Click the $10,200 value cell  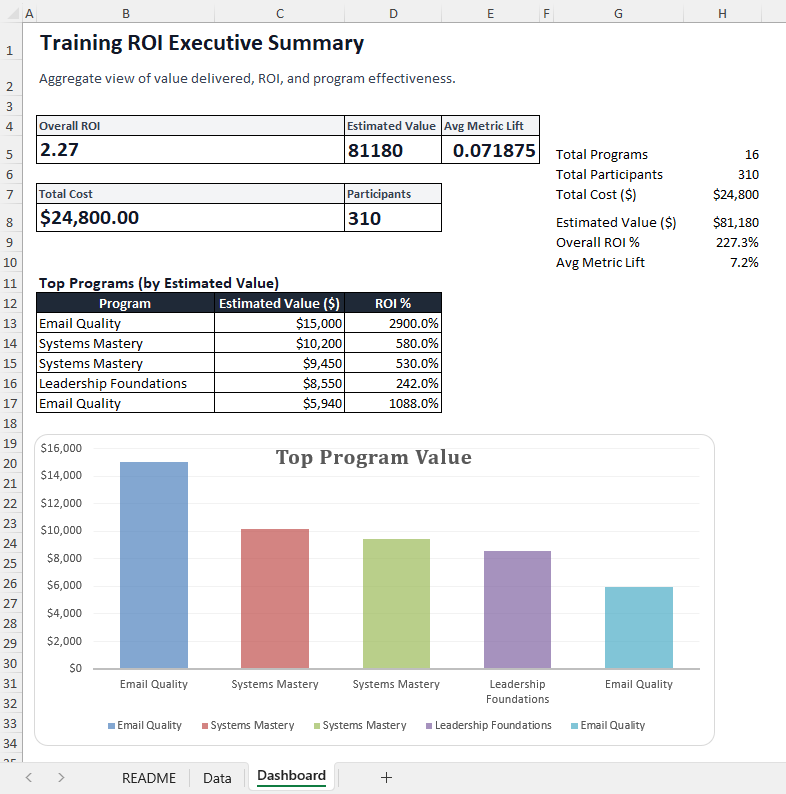coord(280,343)
